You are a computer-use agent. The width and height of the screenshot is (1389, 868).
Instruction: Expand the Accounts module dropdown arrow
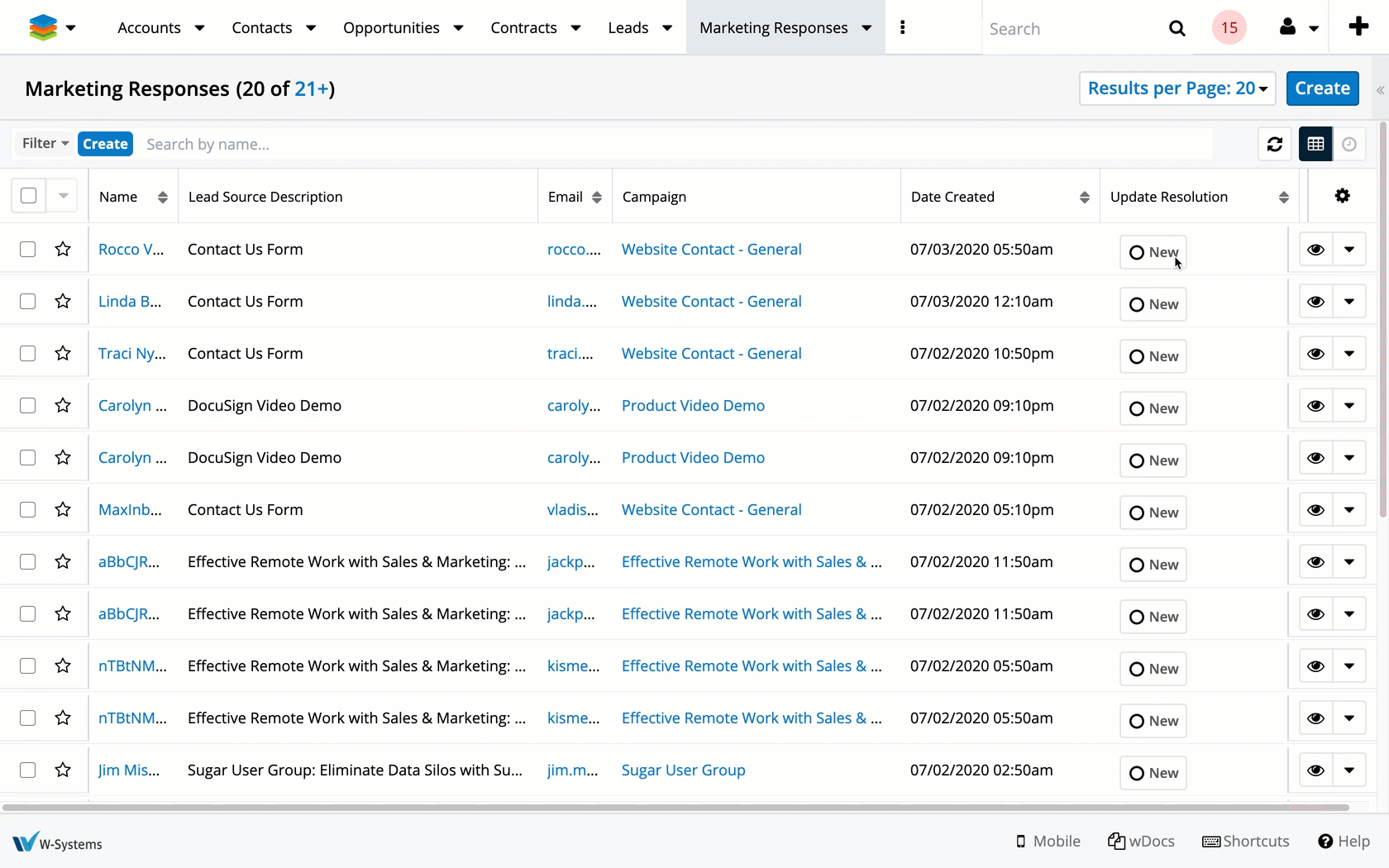click(199, 28)
